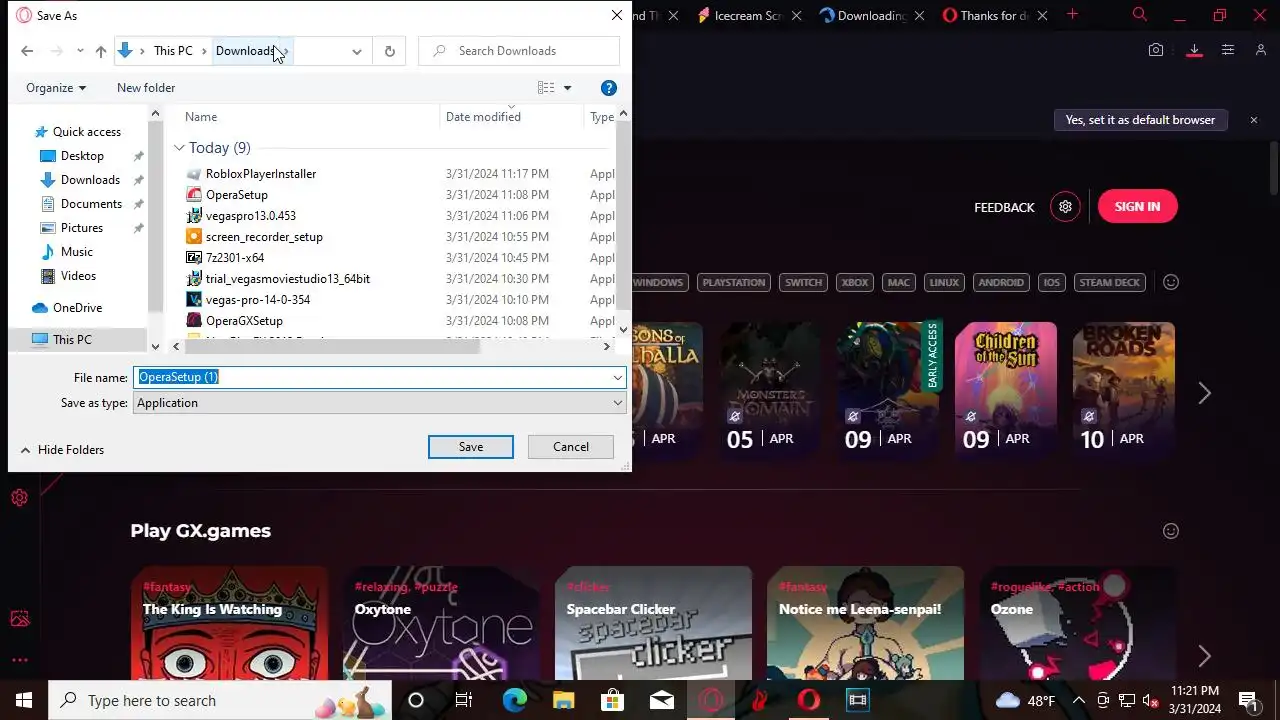
Task: Click the 7z2301-x64 file icon
Action: (x=194, y=258)
